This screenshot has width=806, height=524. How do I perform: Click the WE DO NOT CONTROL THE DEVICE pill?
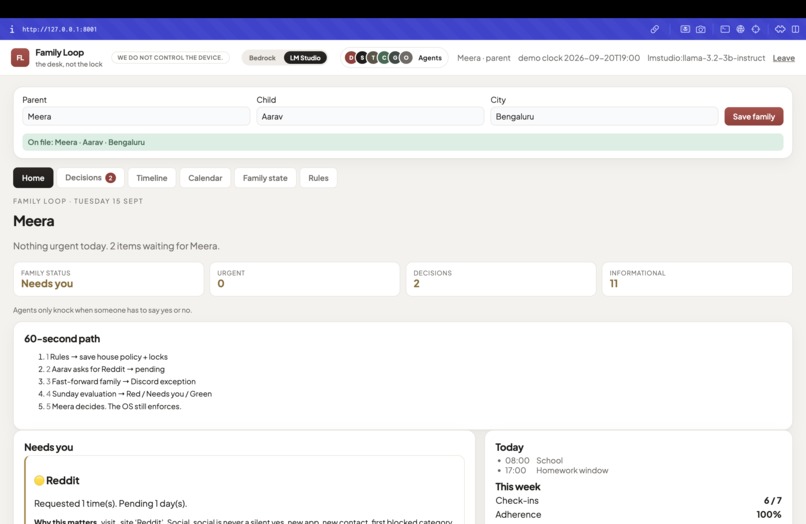pos(170,58)
